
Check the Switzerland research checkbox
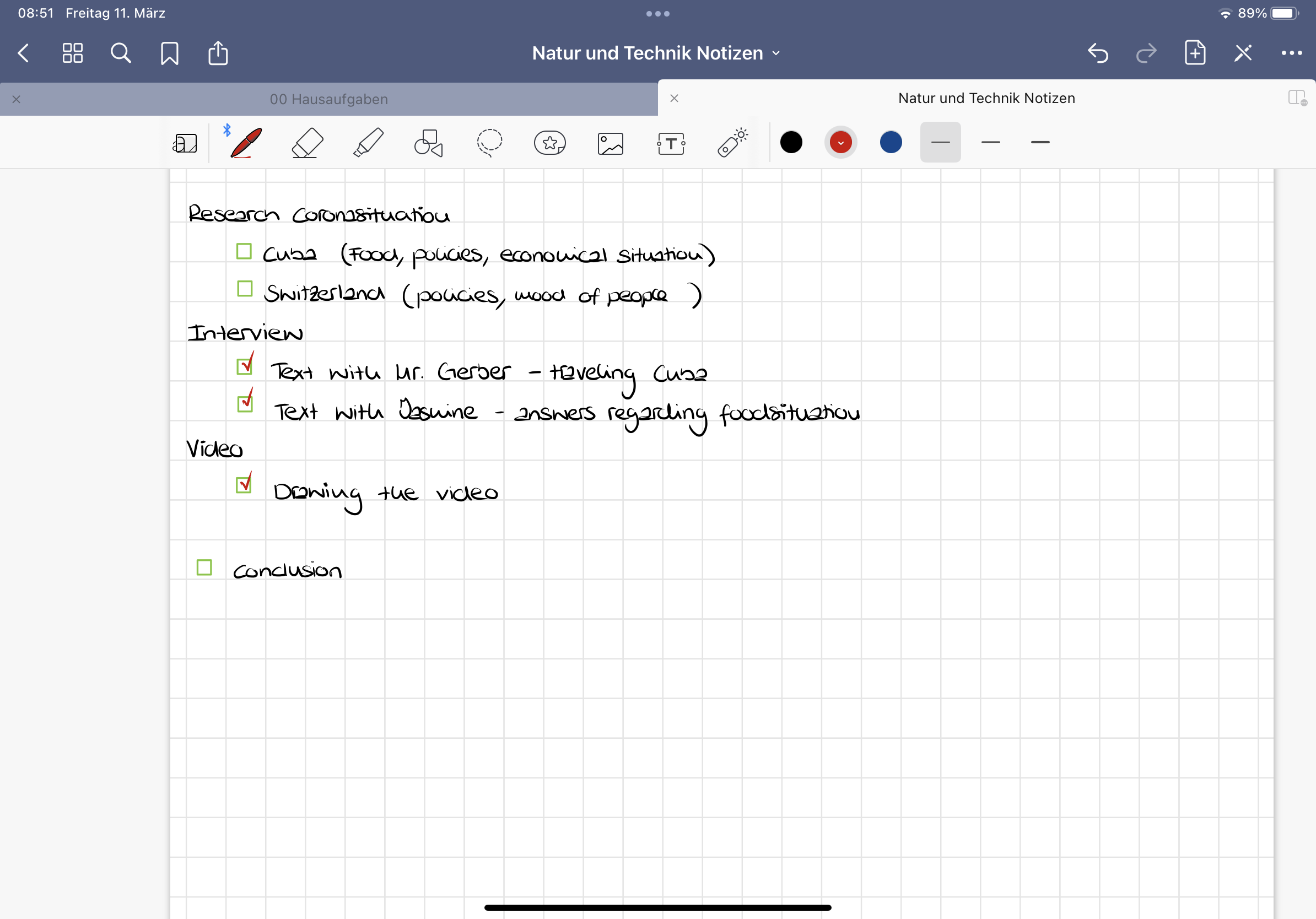coord(245,289)
